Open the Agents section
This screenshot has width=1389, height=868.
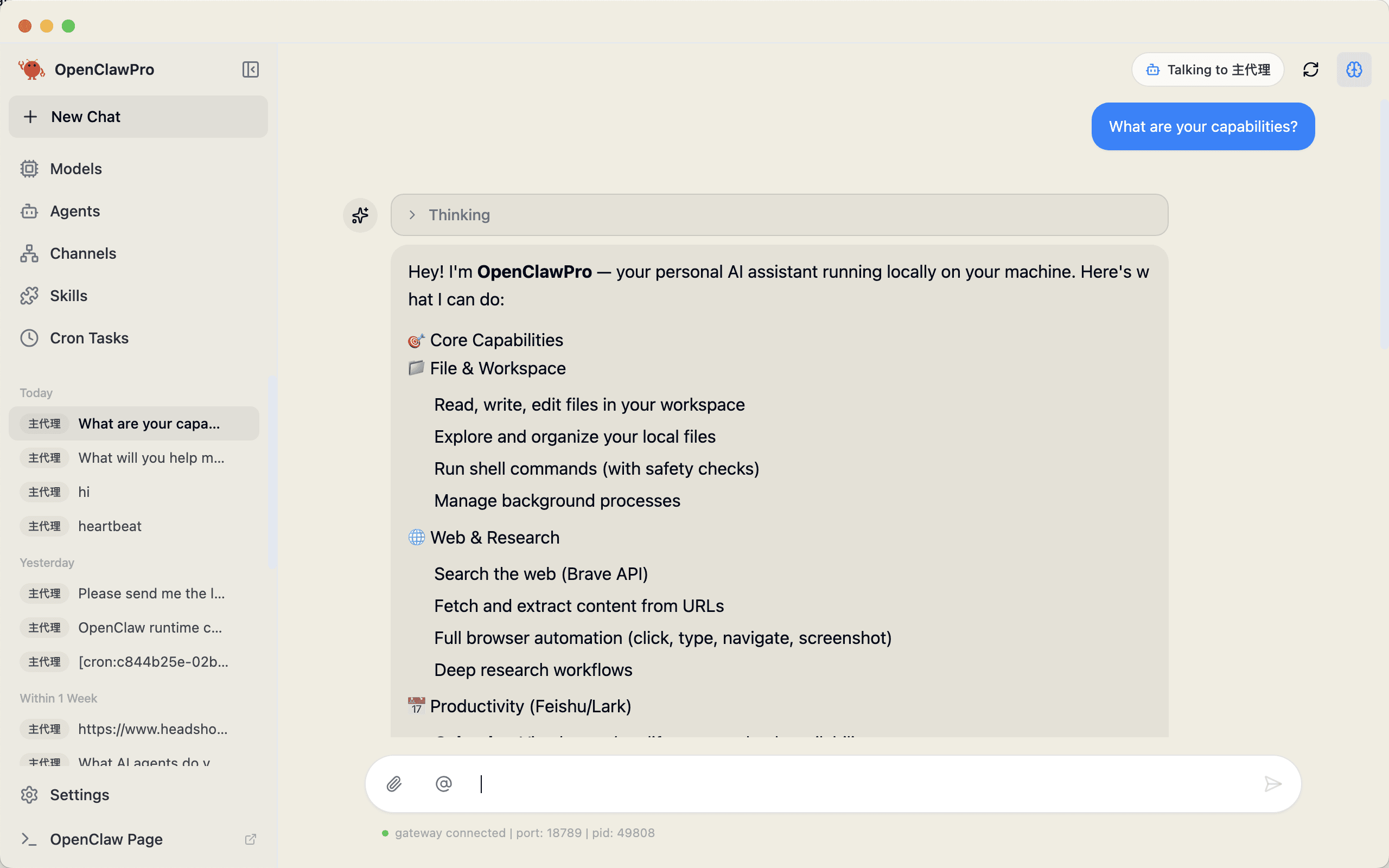point(75,210)
